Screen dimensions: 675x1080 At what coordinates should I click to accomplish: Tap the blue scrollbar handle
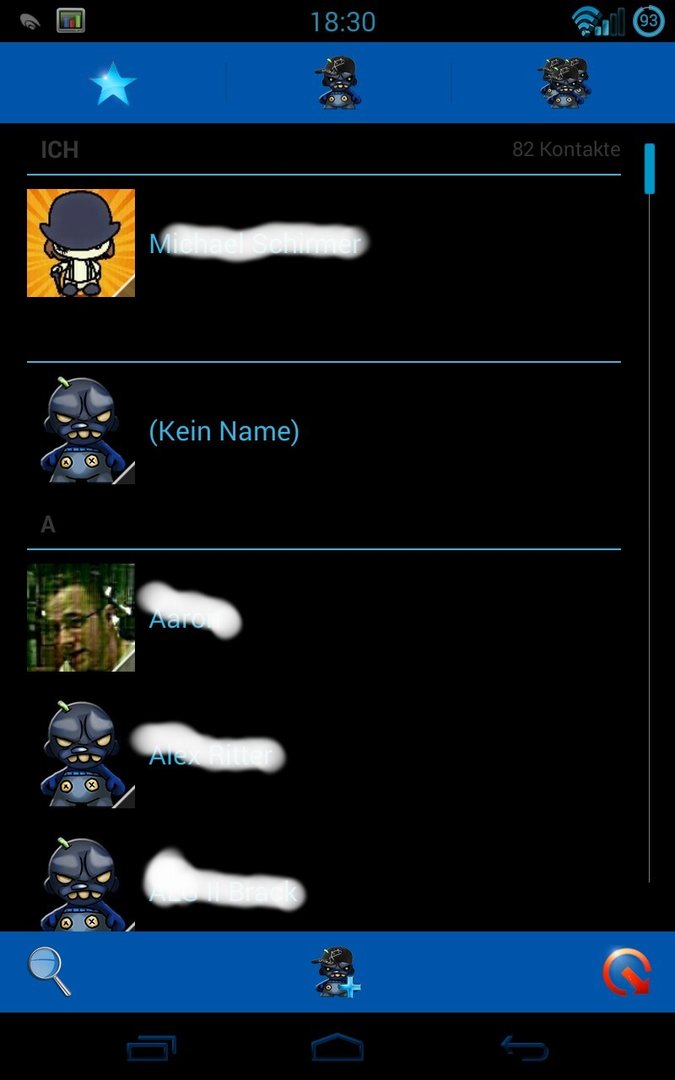click(649, 169)
